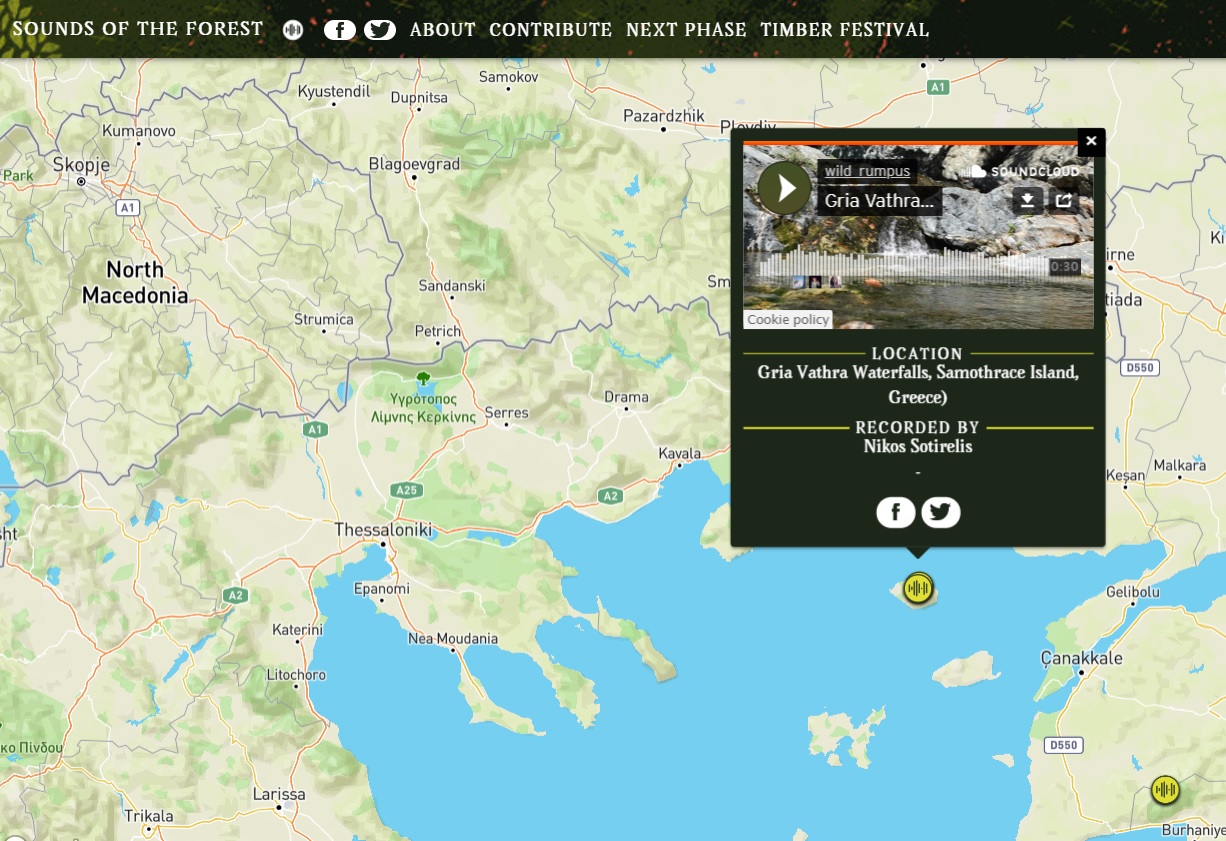The width and height of the screenshot is (1226, 841).
Task: Share popup recording on Twitter
Action: point(940,513)
